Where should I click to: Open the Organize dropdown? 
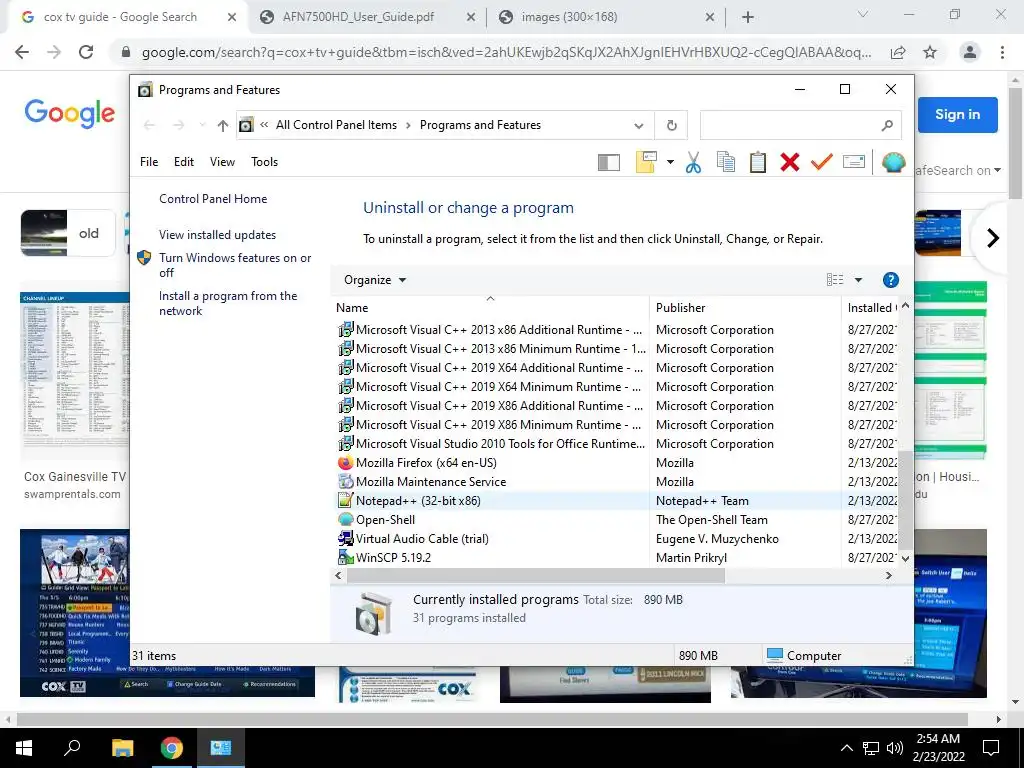tap(375, 280)
